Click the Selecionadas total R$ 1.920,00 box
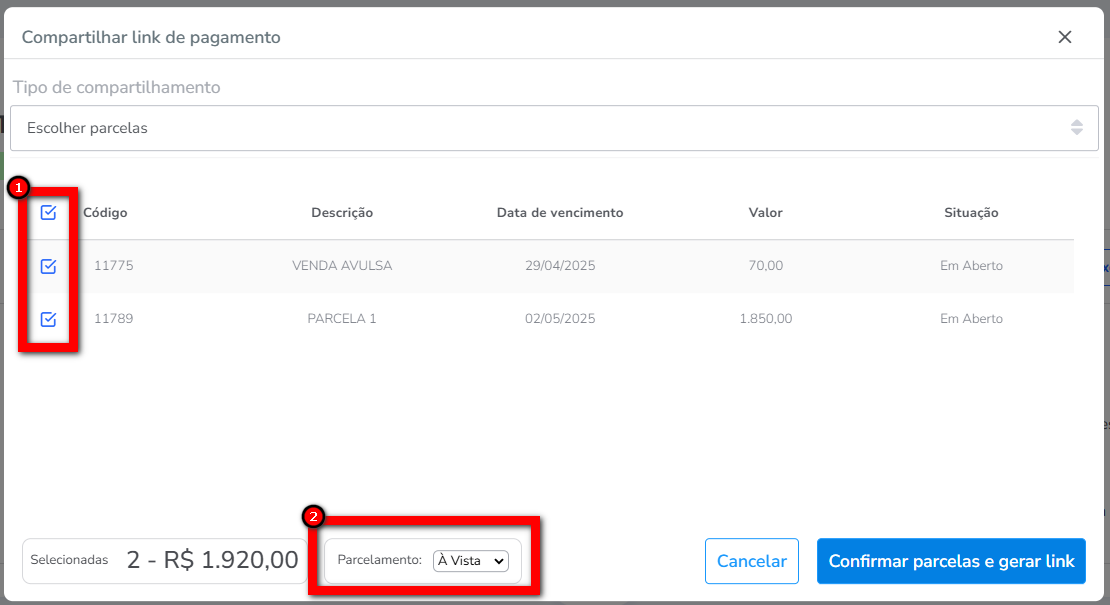 click(165, 561)
